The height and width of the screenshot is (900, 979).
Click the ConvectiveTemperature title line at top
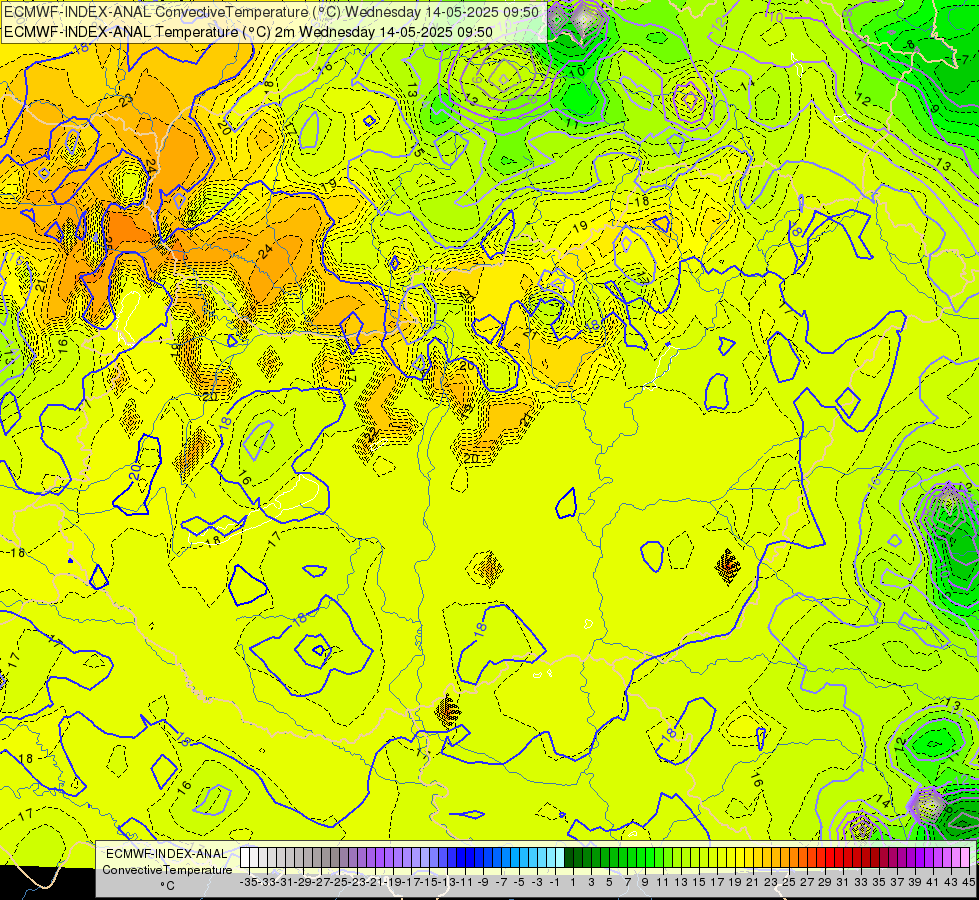[x=272, y=12]
